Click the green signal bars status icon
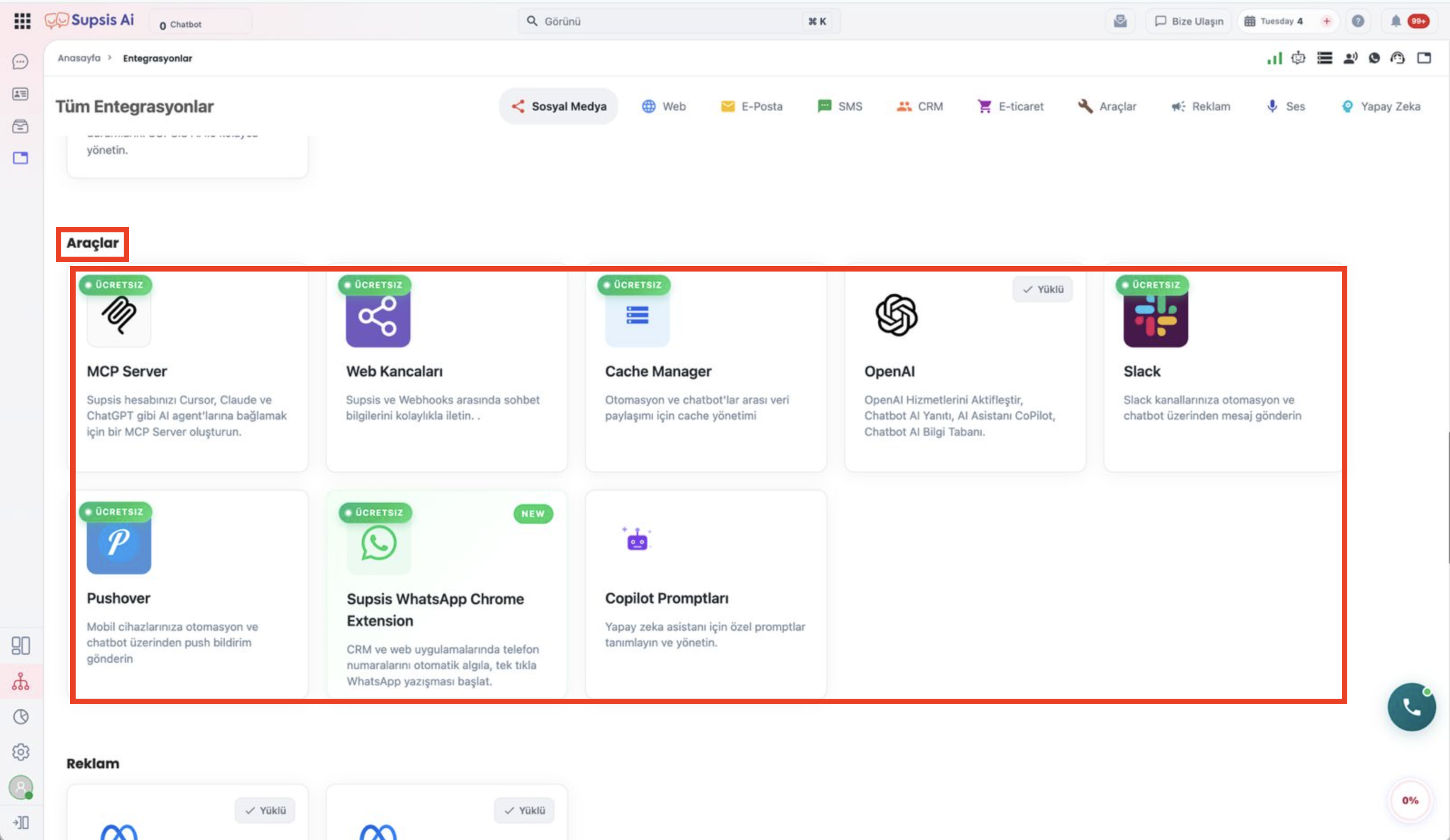 [x=1274, y=58]
